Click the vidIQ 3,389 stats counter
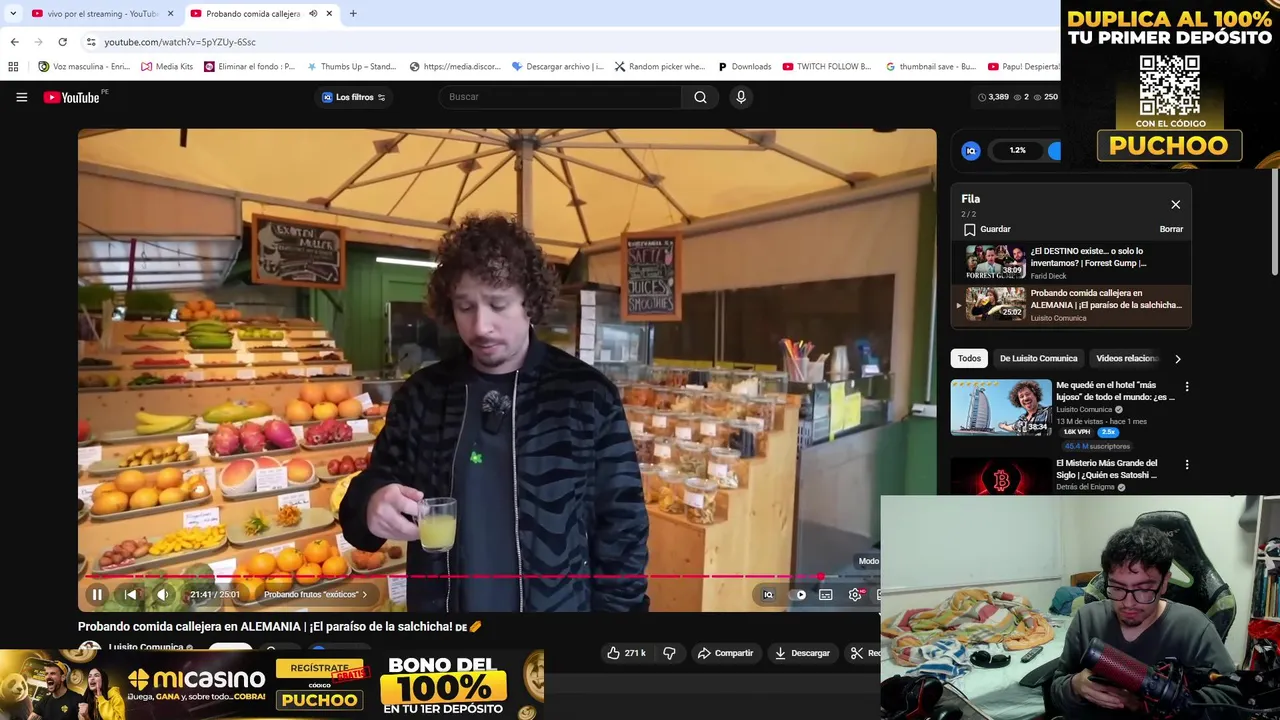Viewport: 1280px width, 720px height. click(993, 97)
